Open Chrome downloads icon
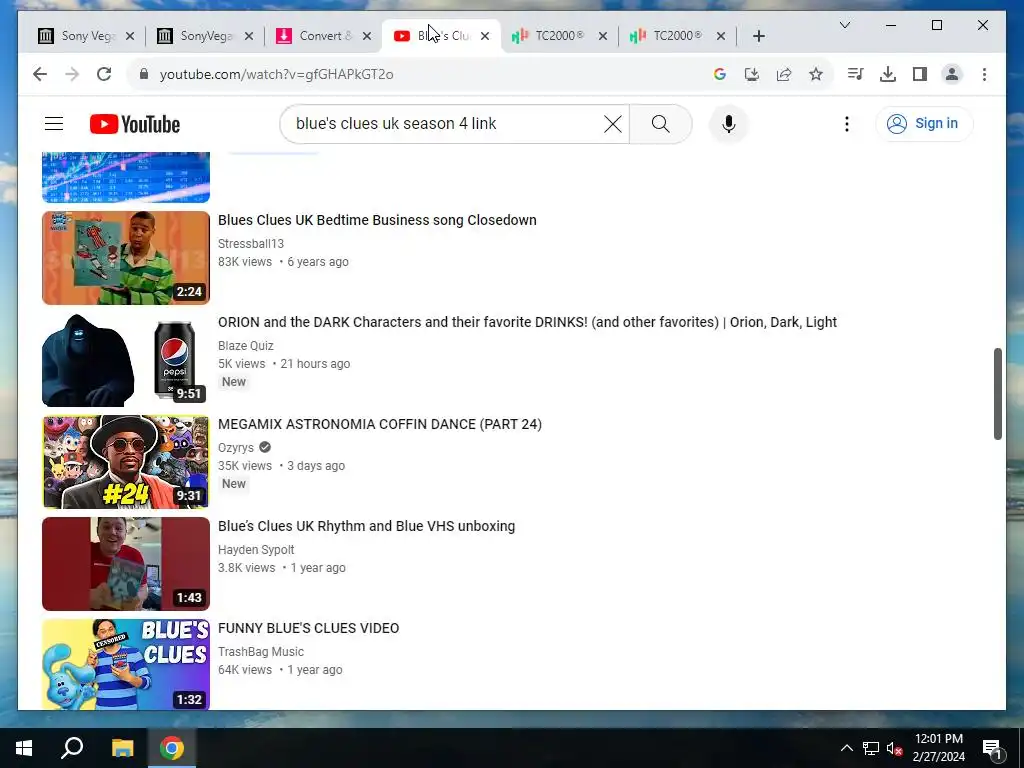 888,74
